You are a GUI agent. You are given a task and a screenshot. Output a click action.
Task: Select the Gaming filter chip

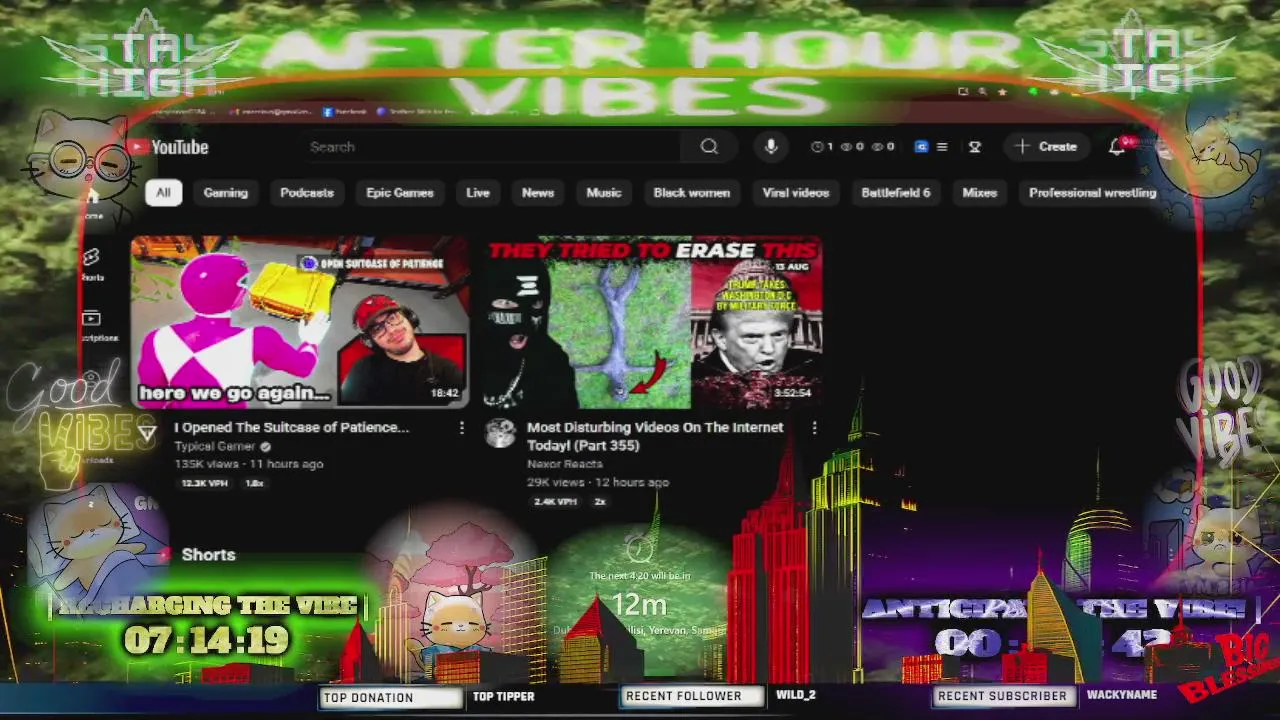tap(226, 193)
